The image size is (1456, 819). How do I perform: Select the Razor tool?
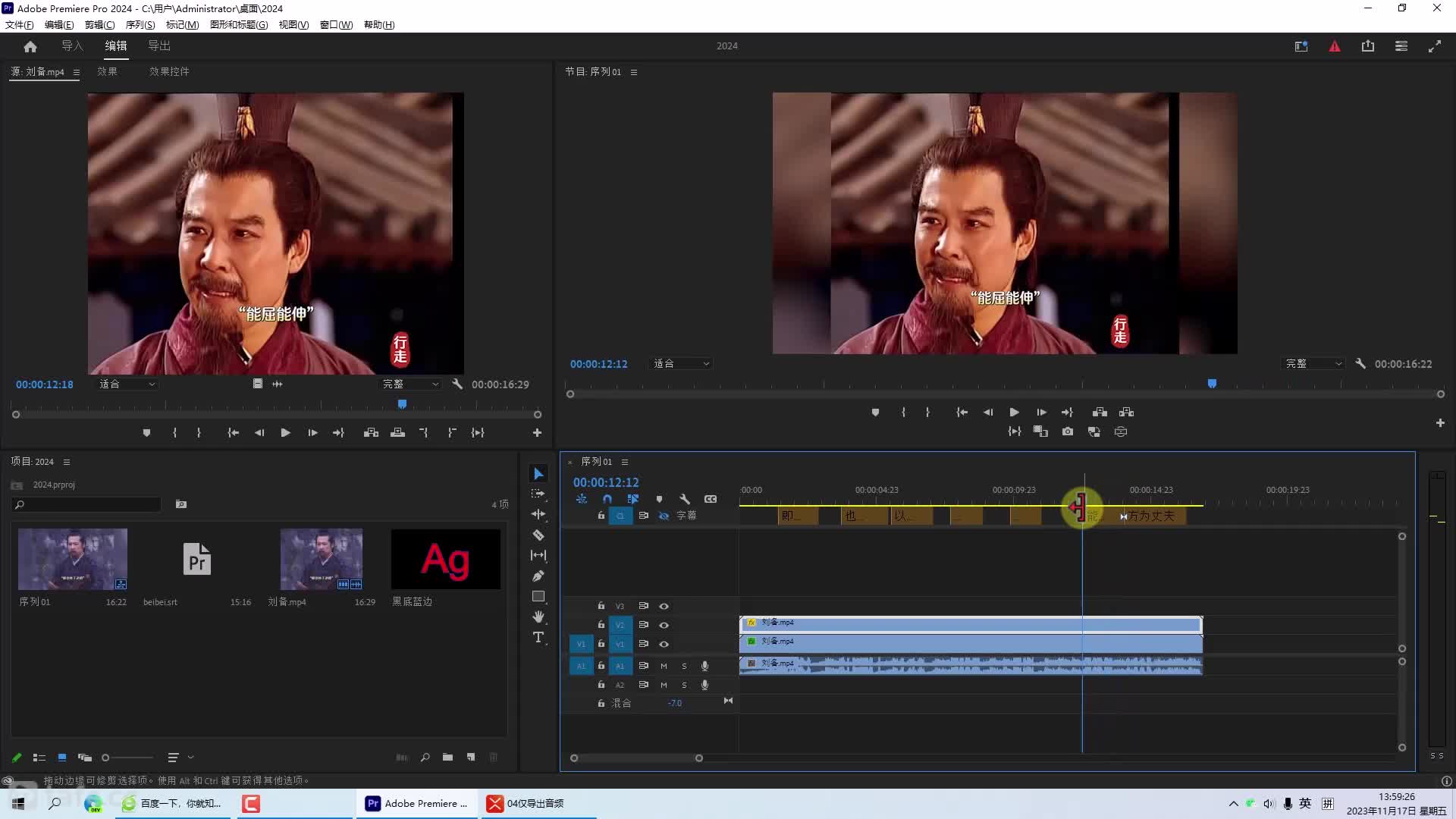coord(538,535)
